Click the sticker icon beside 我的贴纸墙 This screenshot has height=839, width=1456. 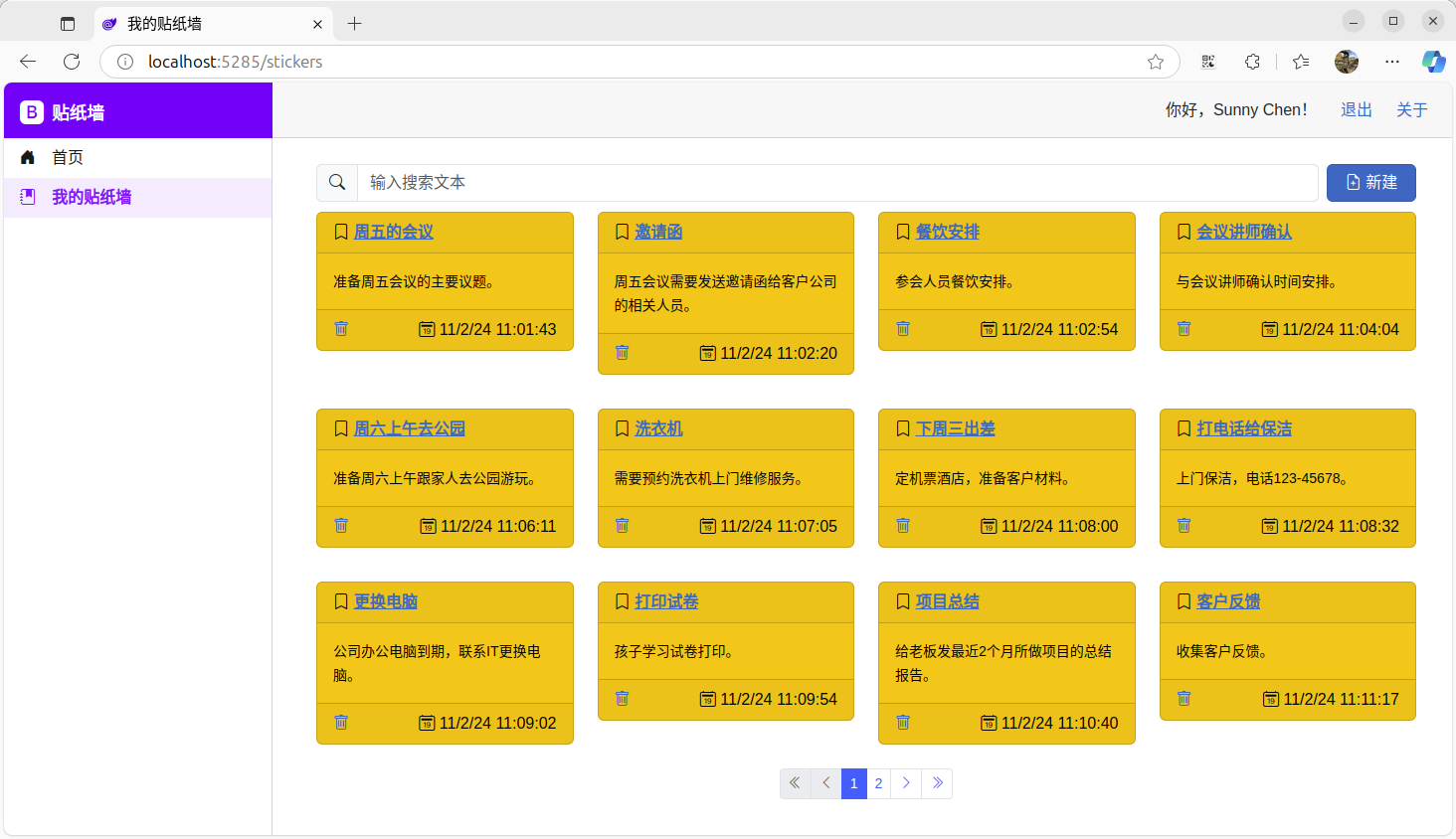pos(28,196)
